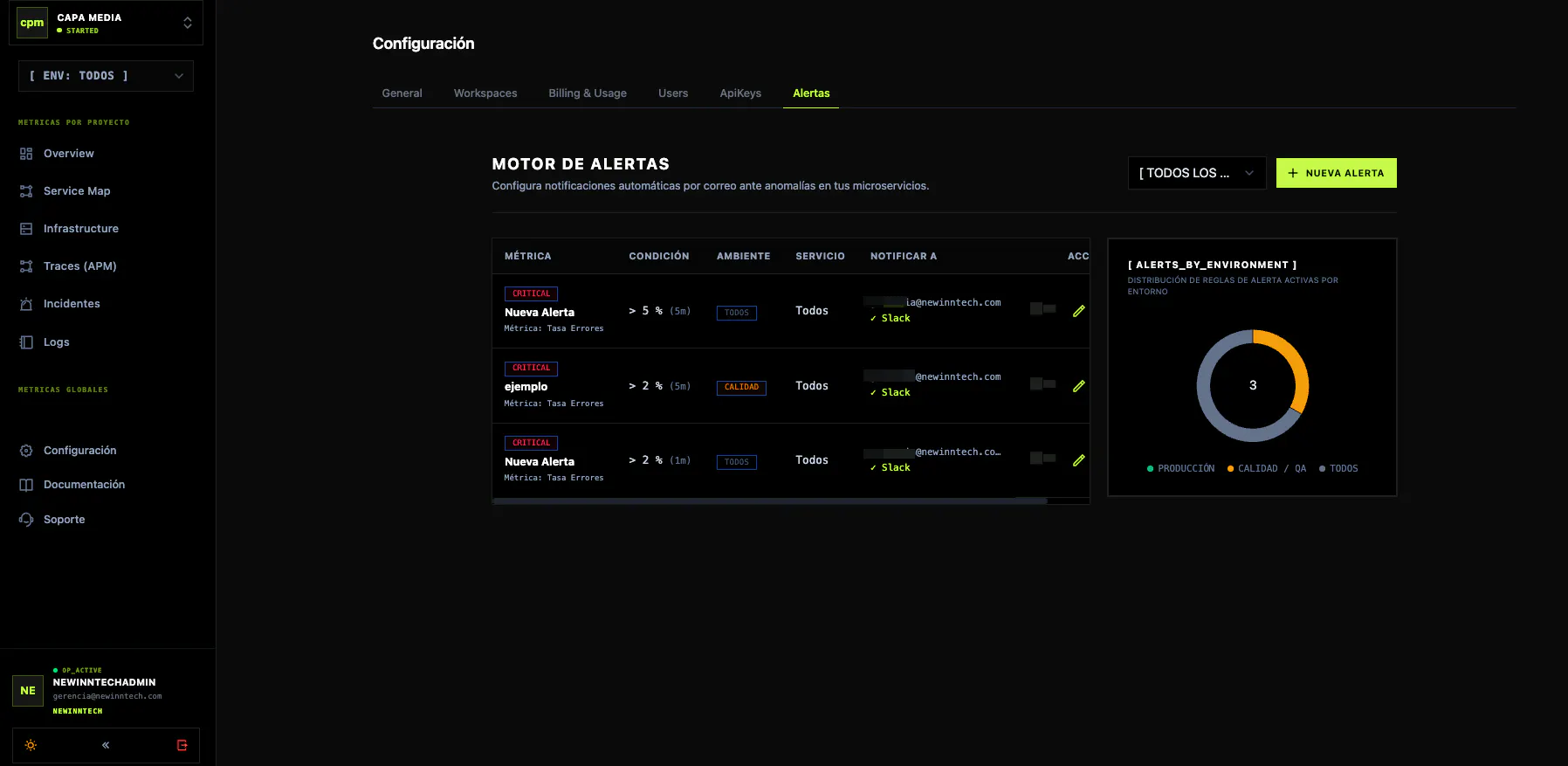Click TODOS badge in 1m alert row
Image resolution: width=1568 pixels, height=766 pixels.
tap(737, 462)
